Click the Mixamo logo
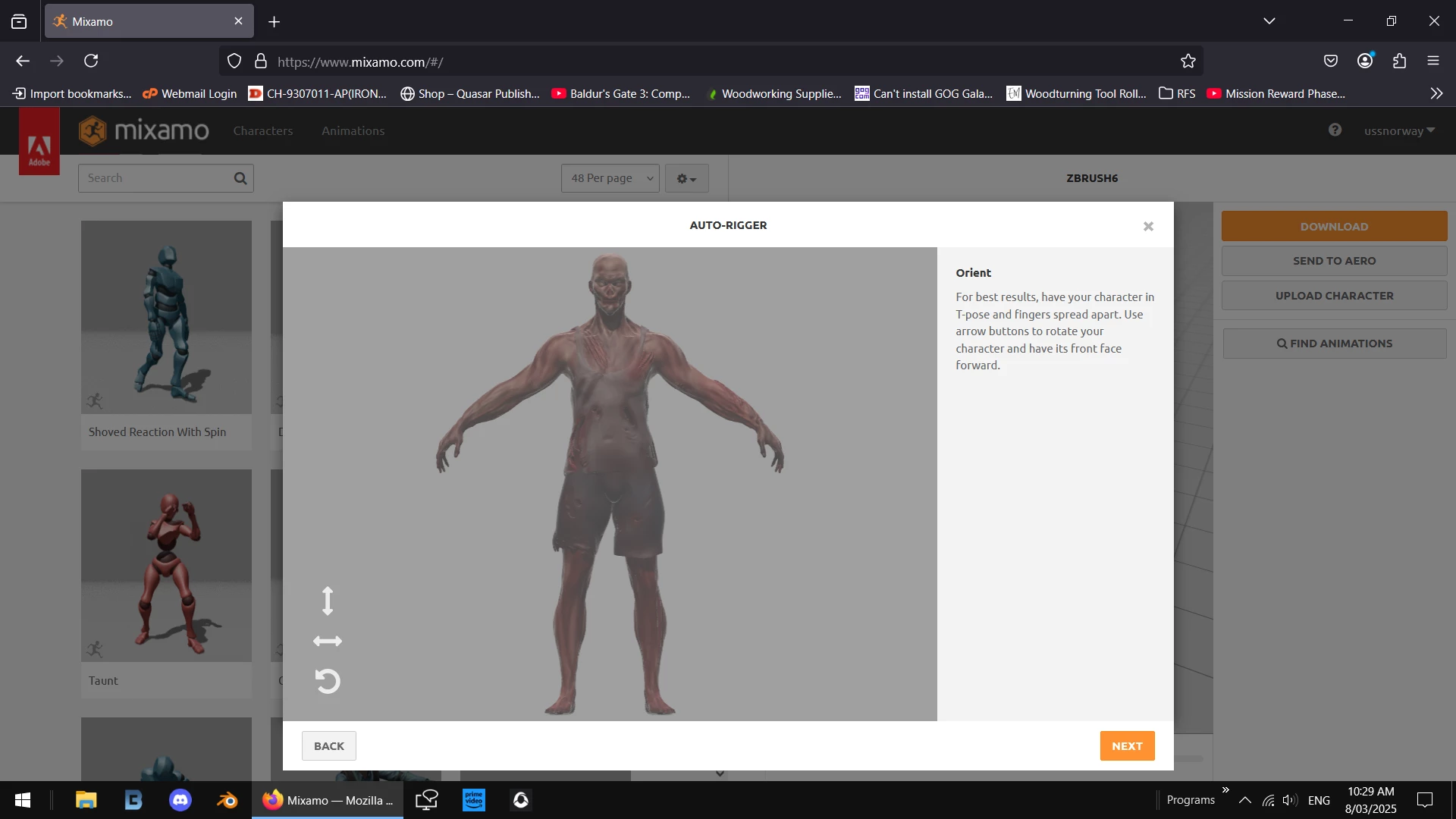The height and width of the screenshot is (819, 1456). [144, 130]
